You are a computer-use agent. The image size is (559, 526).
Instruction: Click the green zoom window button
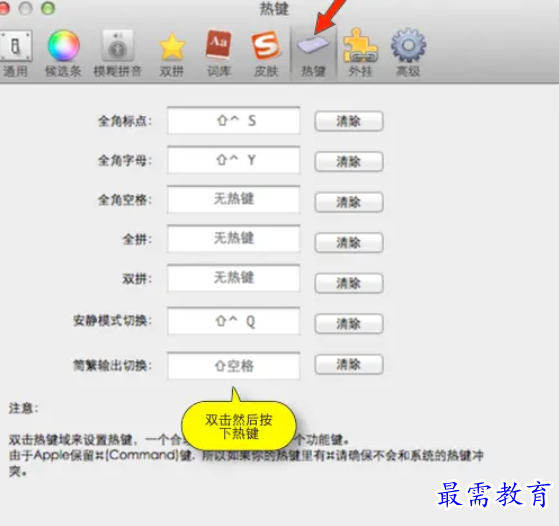48,8
